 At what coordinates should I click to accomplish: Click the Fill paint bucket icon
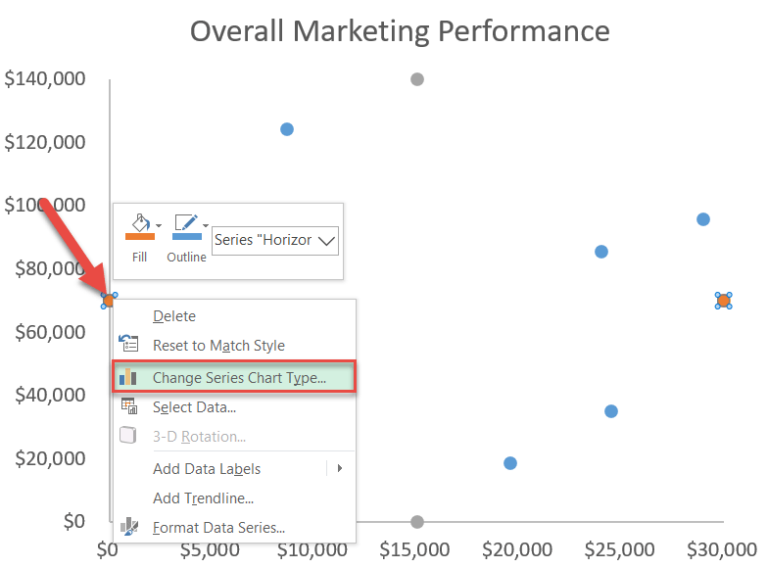140,223
